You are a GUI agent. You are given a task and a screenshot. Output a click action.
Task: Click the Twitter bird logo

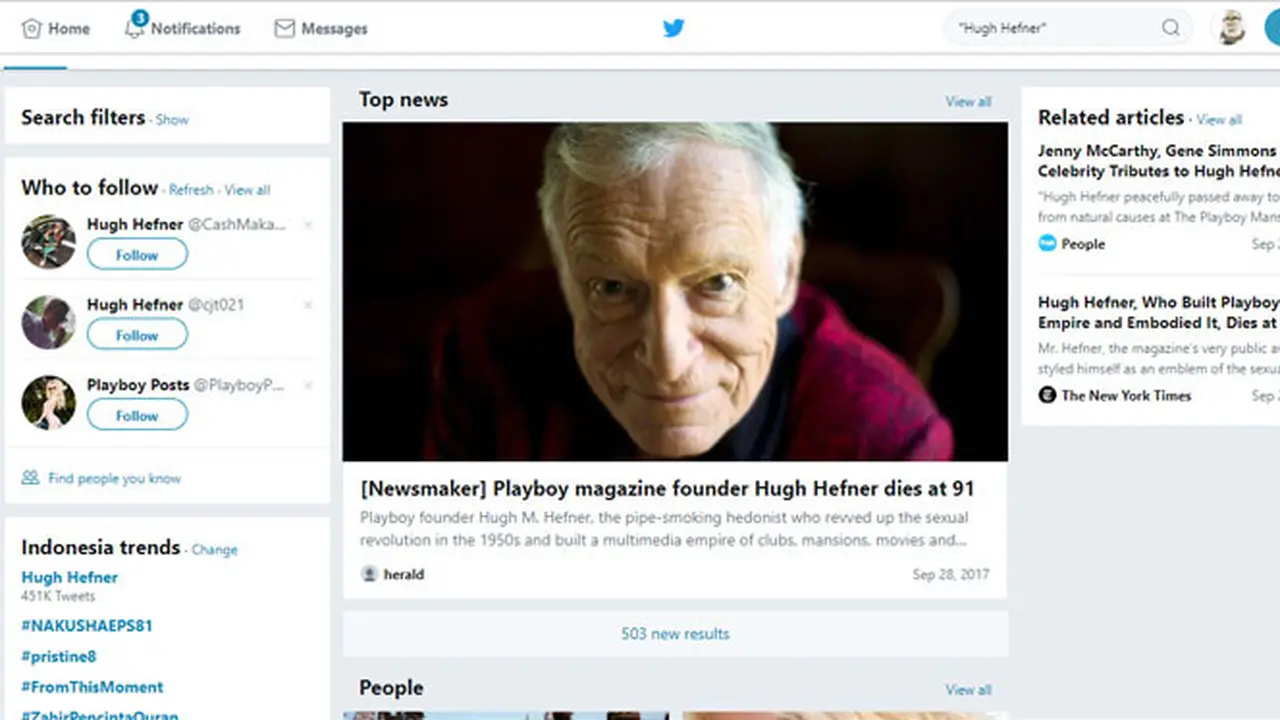(x=674, y=28)
